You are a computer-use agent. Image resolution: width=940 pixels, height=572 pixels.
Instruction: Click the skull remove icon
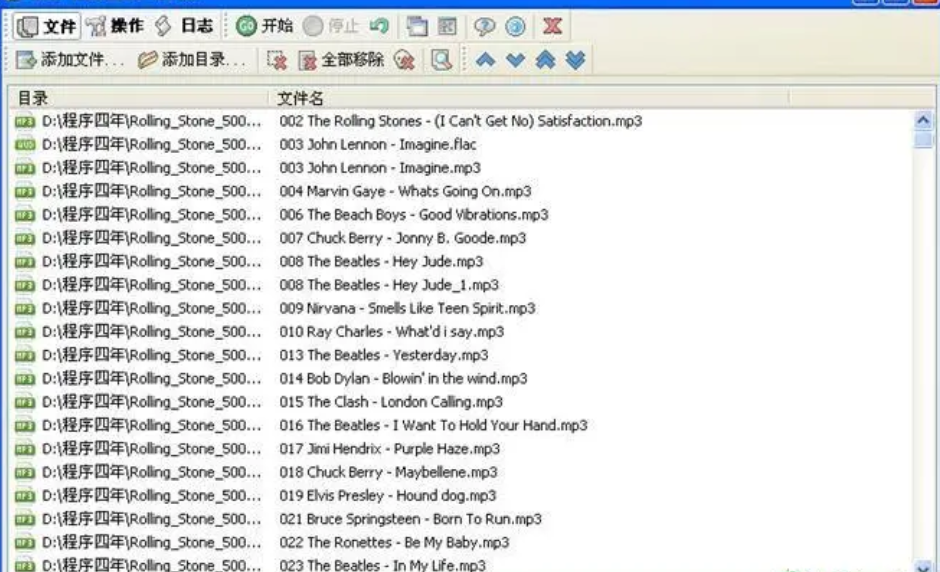[x=405, y=60]
